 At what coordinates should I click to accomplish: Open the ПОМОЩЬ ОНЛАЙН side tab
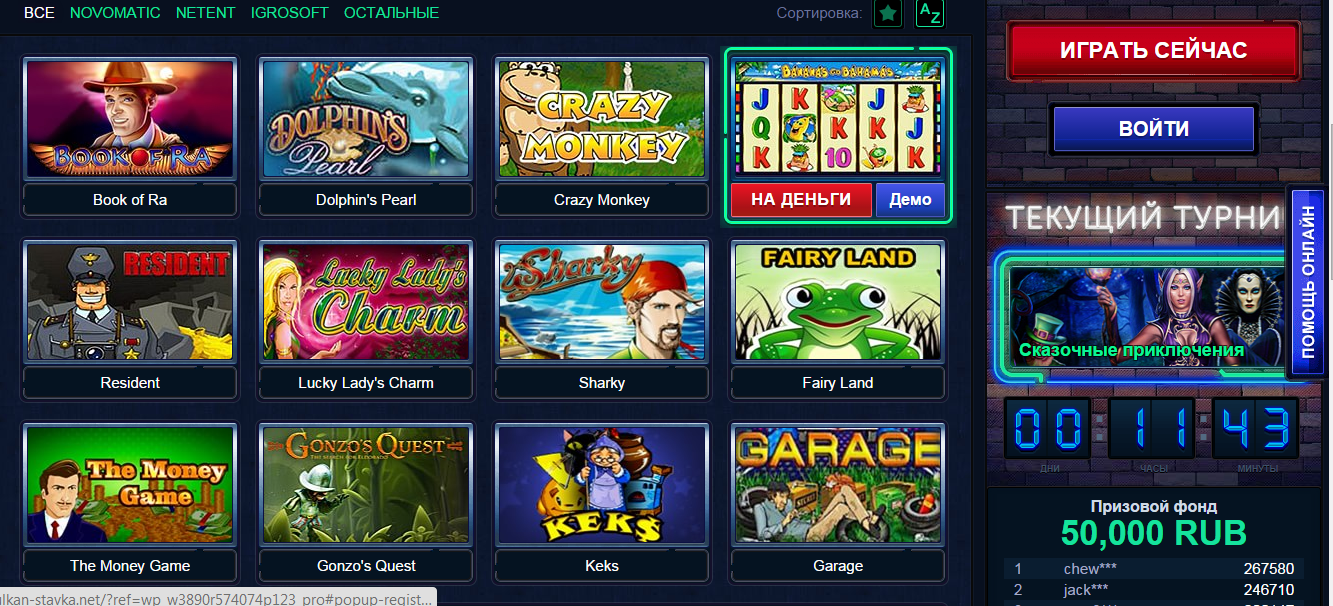(1308, 282)
